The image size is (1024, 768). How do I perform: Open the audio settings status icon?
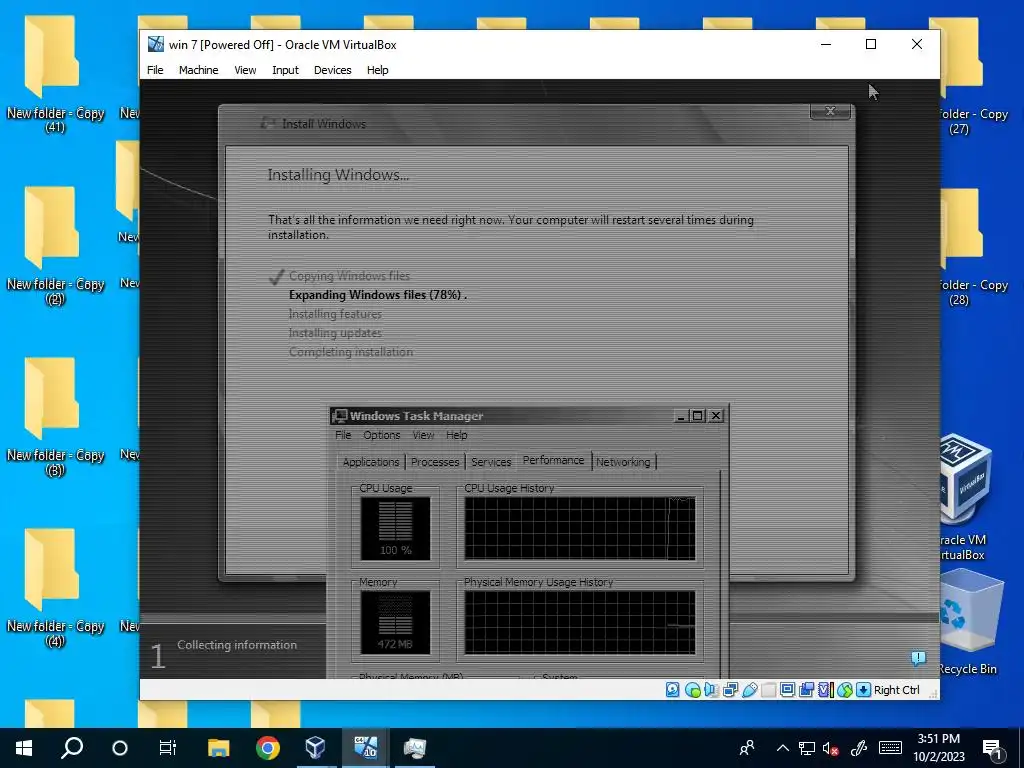click(711, 690)
